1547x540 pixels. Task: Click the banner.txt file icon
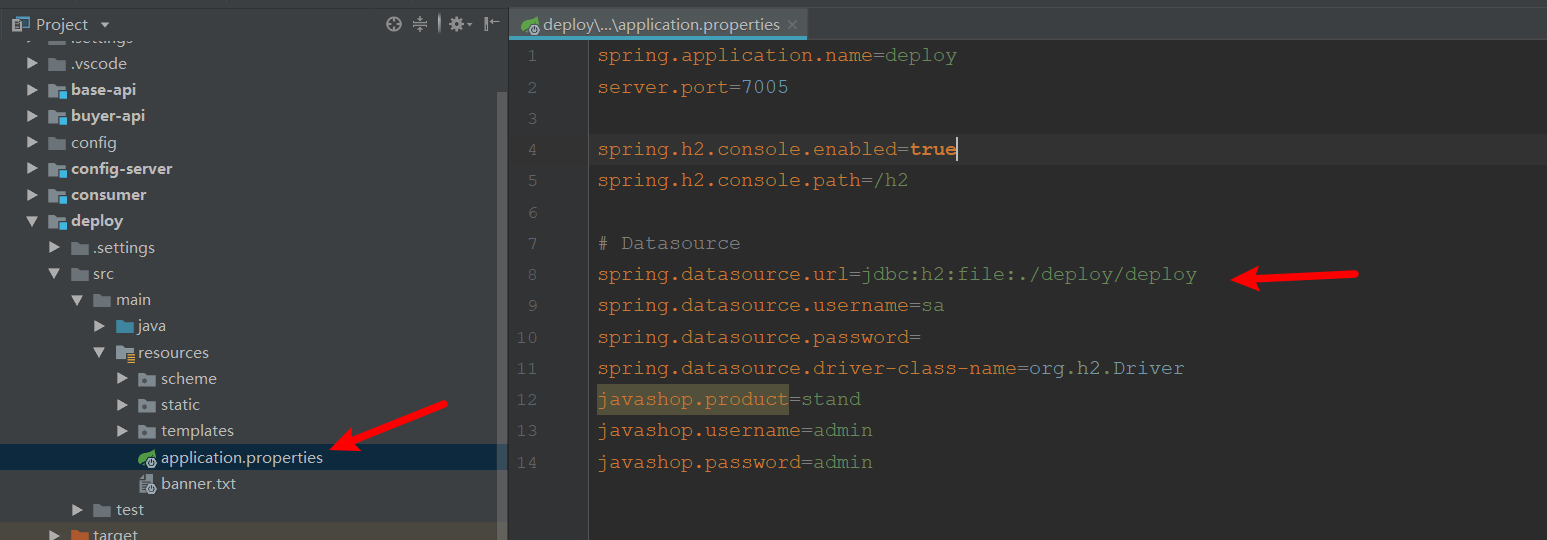[x=147, y=484]
